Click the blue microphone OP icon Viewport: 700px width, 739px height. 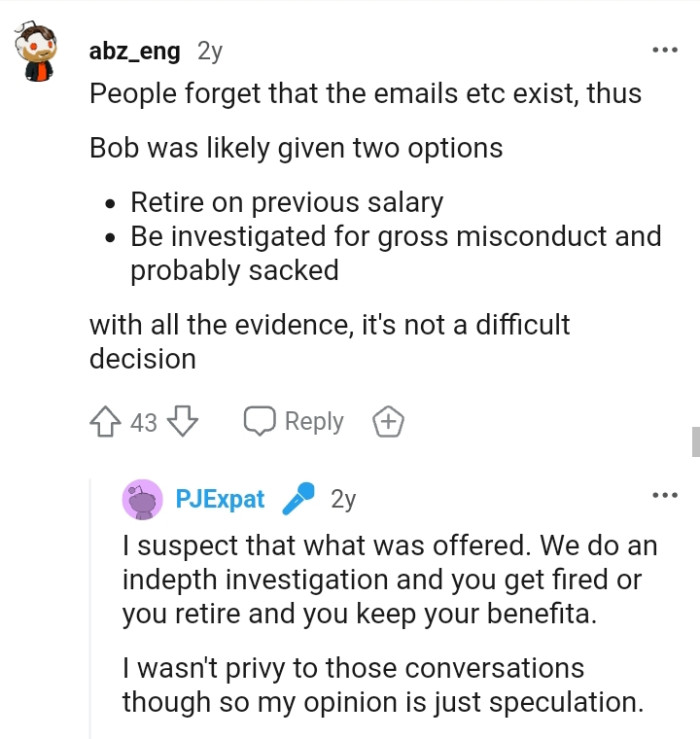299,498
